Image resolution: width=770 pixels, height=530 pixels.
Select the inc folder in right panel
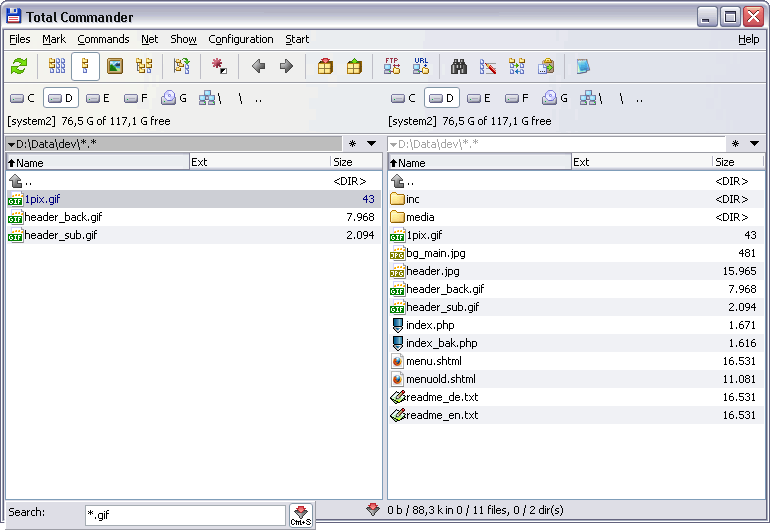tap(576, 199)
